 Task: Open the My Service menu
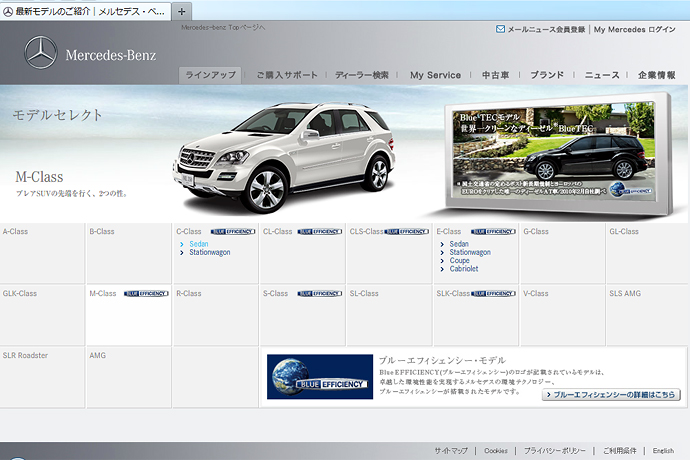435,75
